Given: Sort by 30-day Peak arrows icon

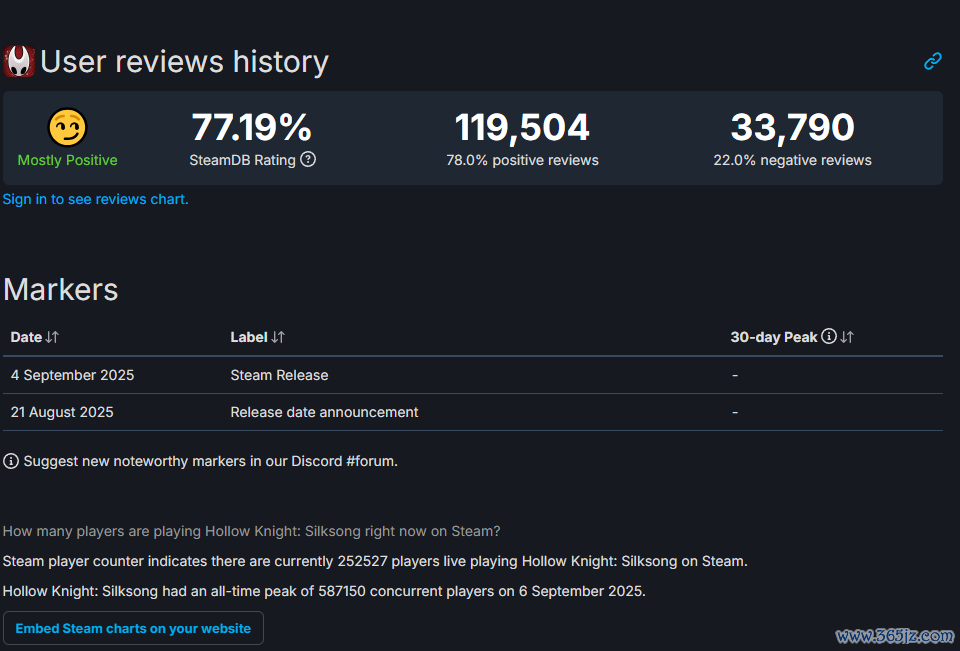Looking at the screenshot, I should click(x=847, y=337).
